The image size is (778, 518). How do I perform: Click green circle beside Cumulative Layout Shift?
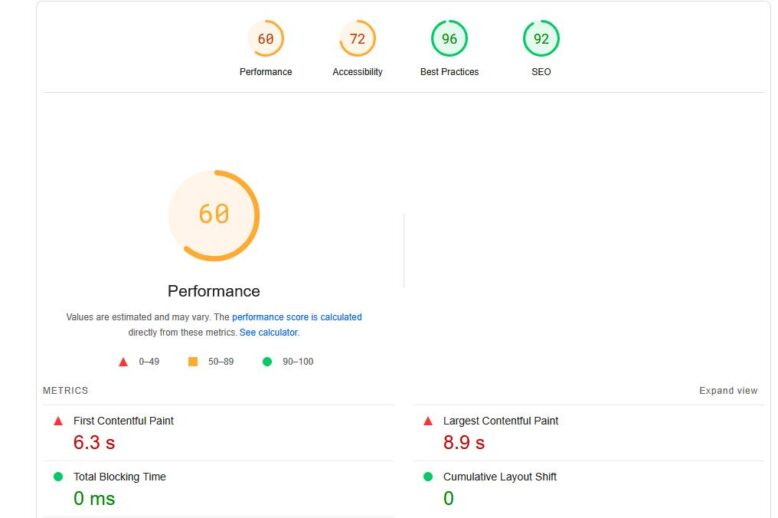428,477
